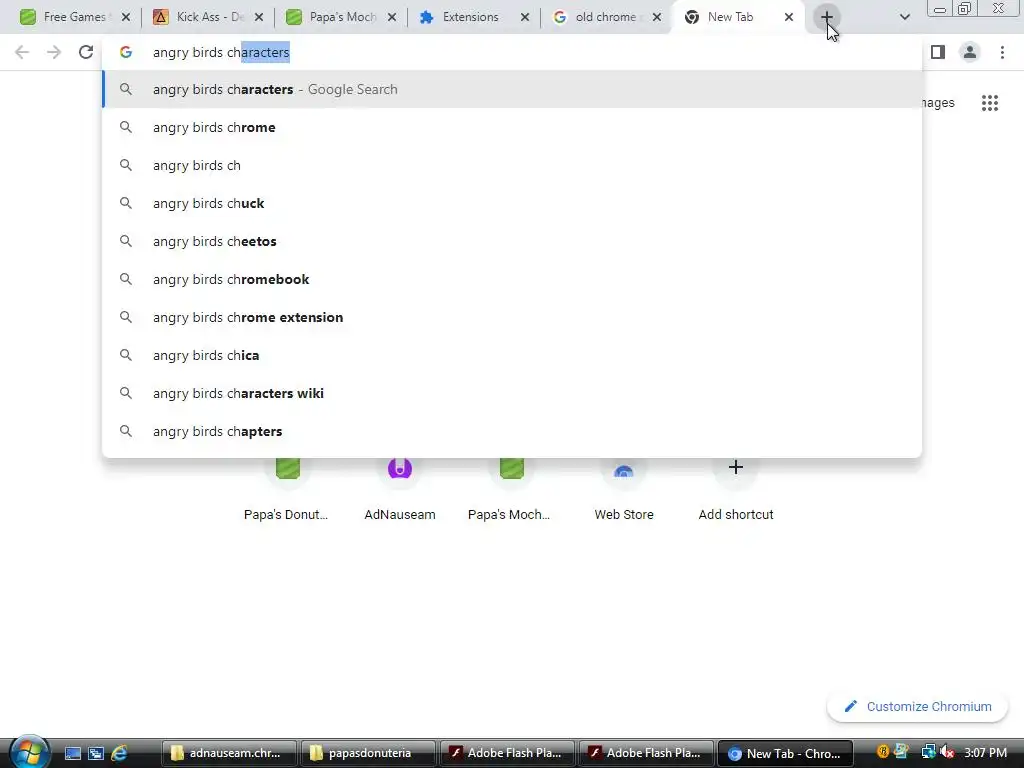Image resolution: width=1024 pixels, height=768 pixels.
Task: Choose suggestion 'angry birds characters wiki'
Action: click(512, 393)
